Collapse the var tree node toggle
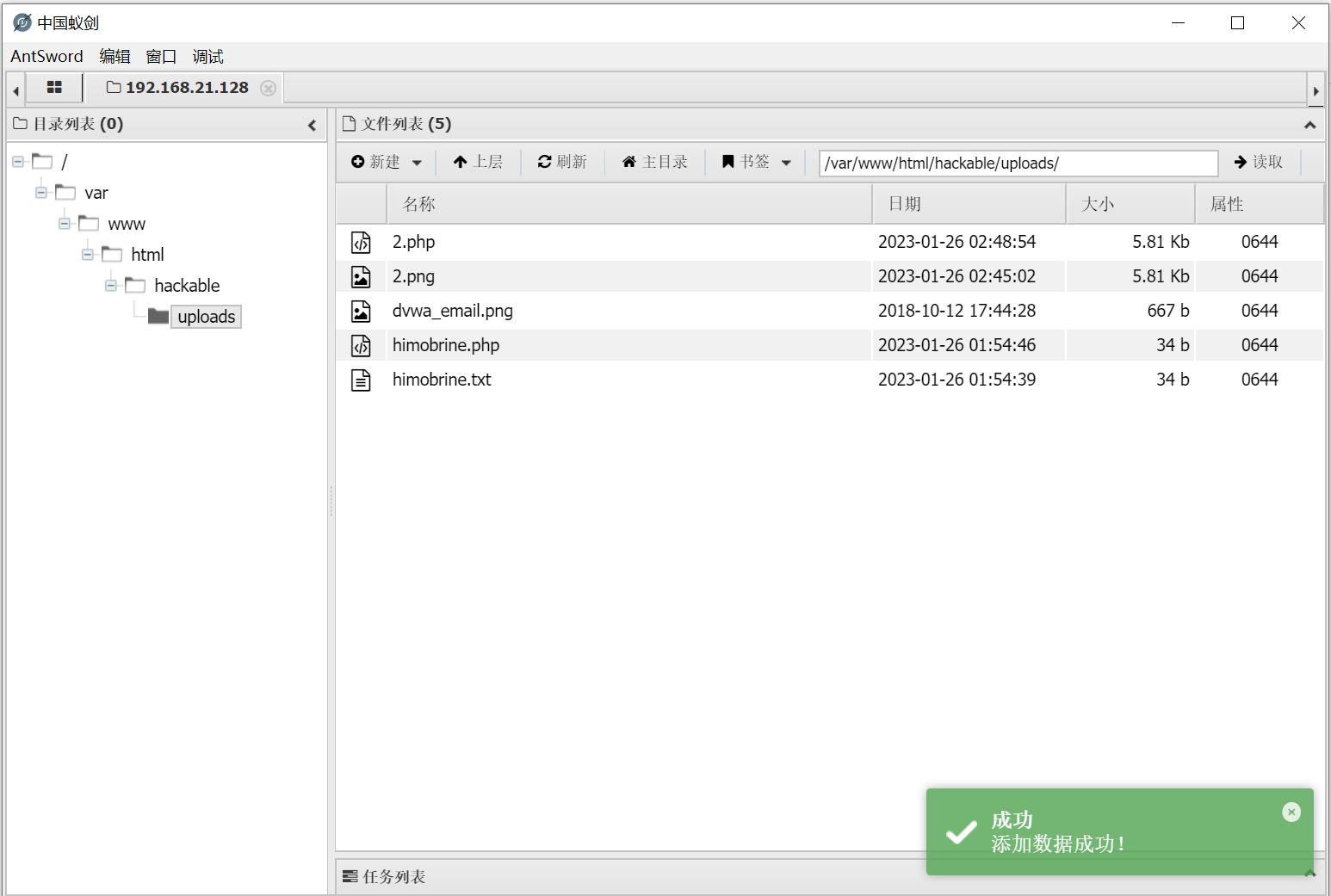Screen dimensions: 1331x896 (x=41, y=192)
